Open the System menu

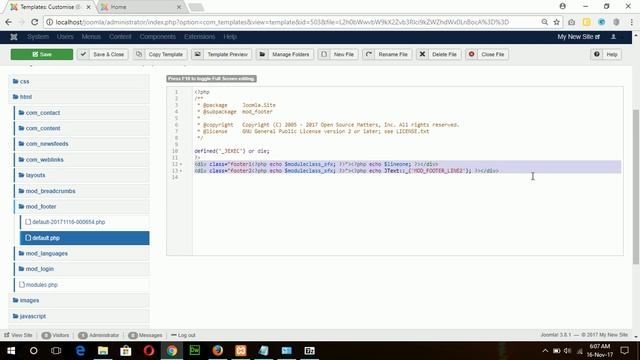pos(38,37)
